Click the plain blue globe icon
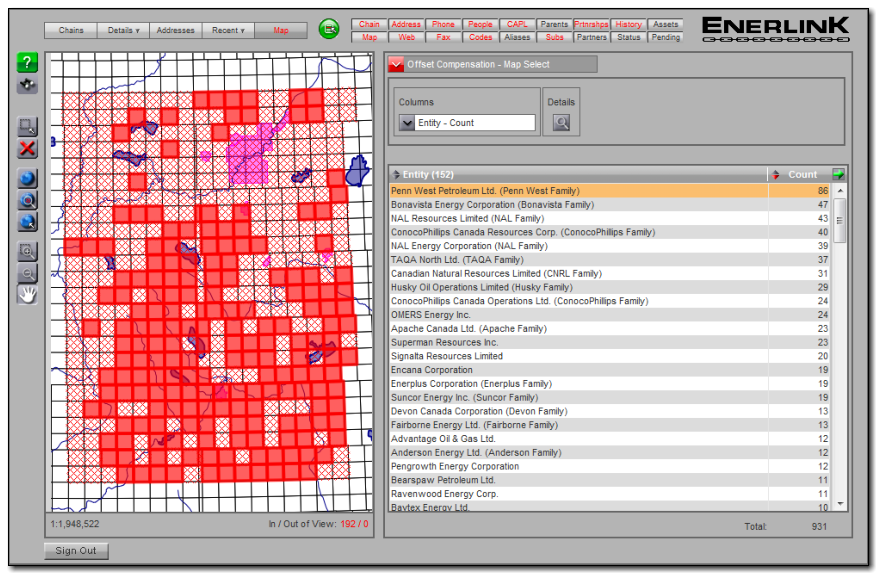The width and height of the screenshot is (884, 581). (x=27, y=179)
